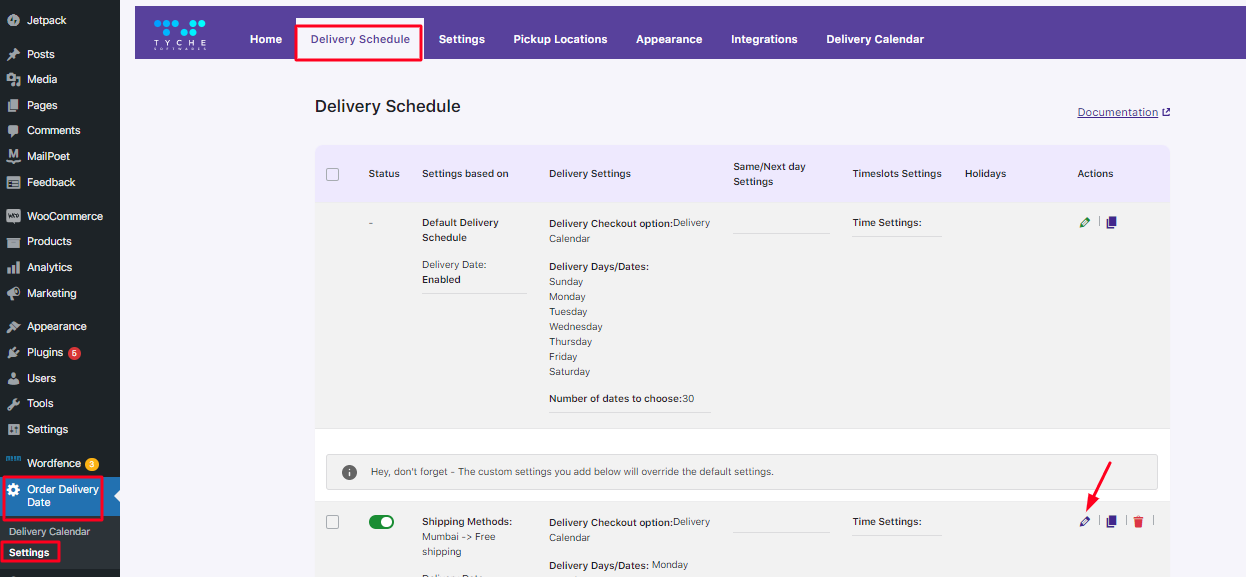
Task: Open MailPoet in the sidebar
Action: tap(48, 156)
